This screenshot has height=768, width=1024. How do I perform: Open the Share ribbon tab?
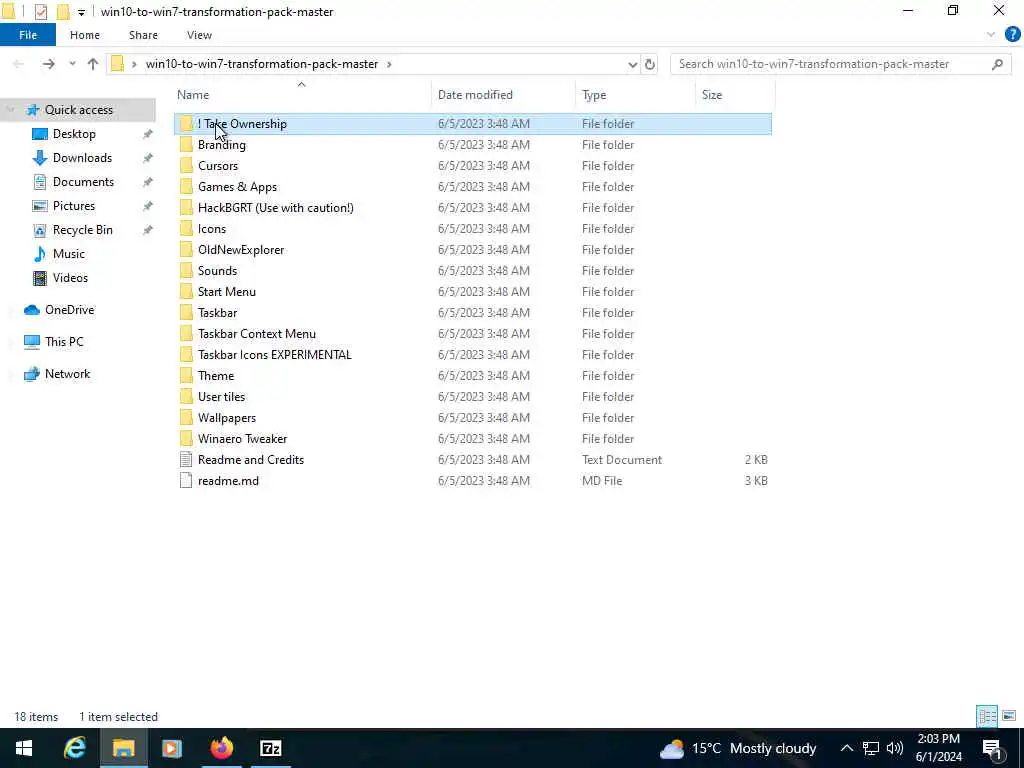143,35
